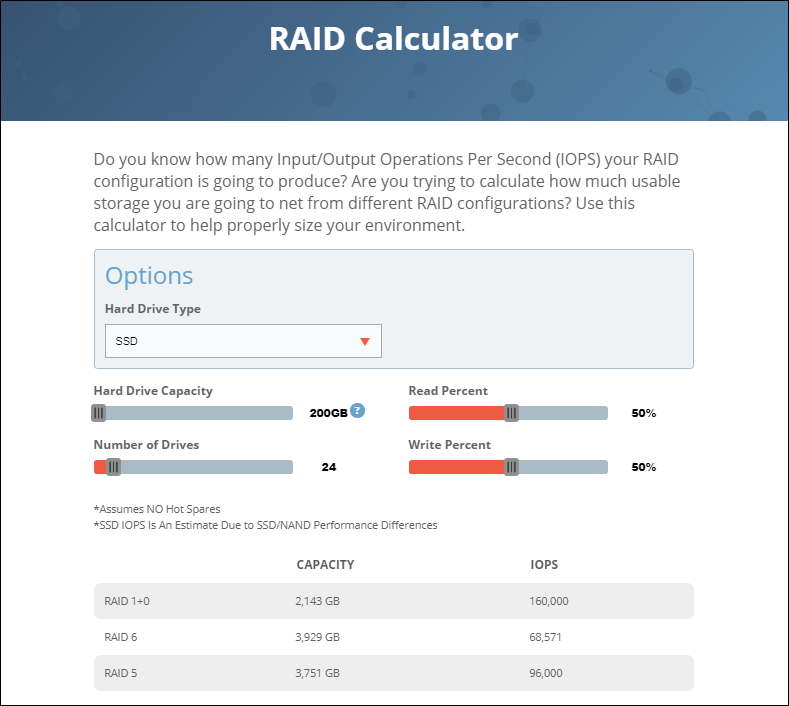Click the Number of Drives slider handle
789x706 pixels.
pyautogui.click(x=114, y=467)
